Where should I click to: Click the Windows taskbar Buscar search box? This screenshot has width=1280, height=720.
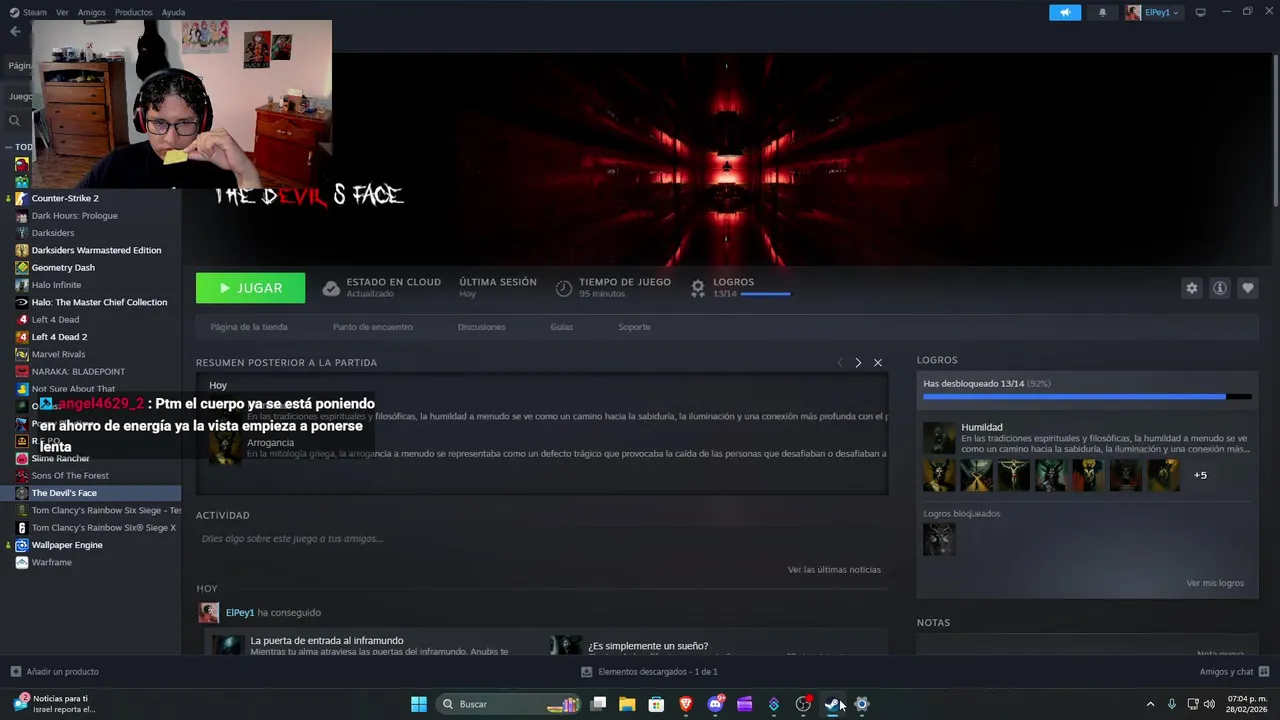pos(509,704)
